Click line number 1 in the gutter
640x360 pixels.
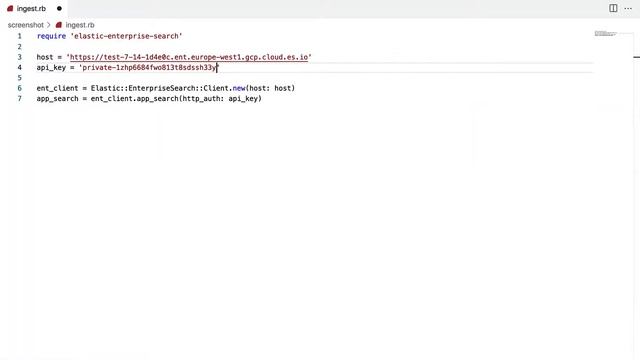point(19,36)
